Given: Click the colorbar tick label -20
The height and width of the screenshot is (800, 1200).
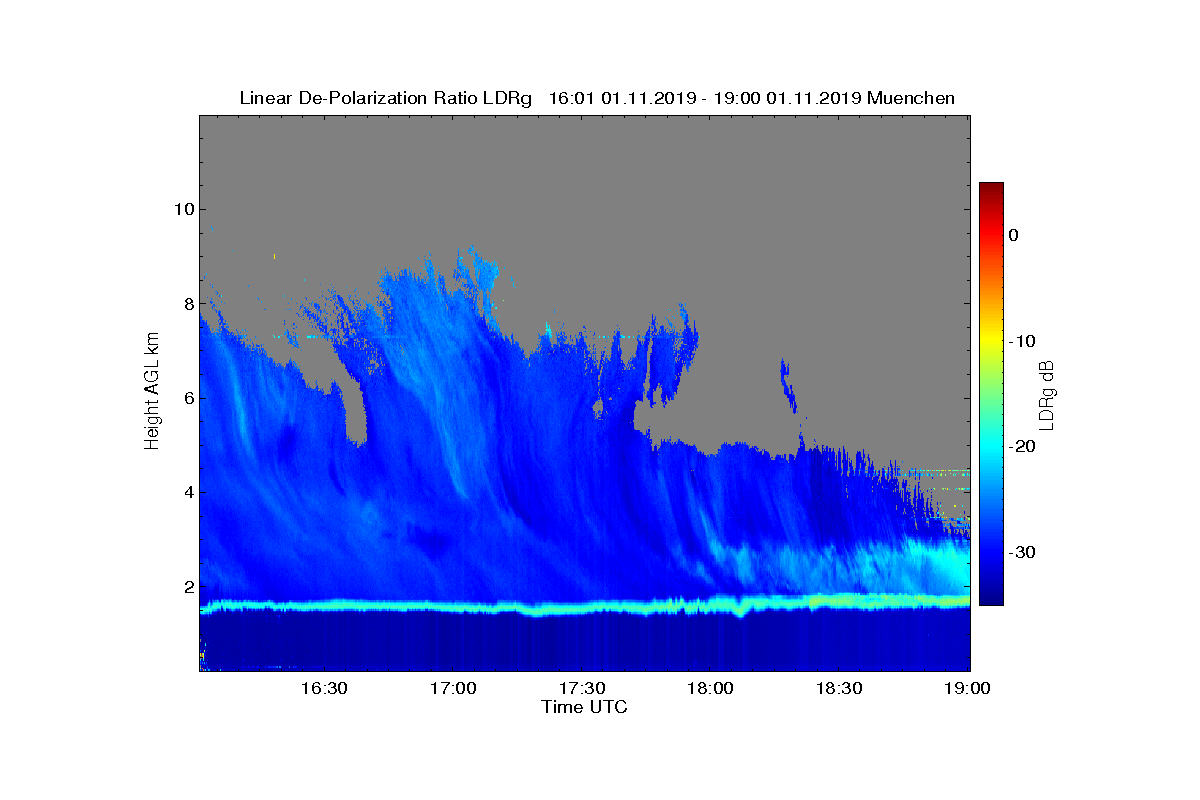Looking at the screenshot, I should click(x=1021, y=447).
